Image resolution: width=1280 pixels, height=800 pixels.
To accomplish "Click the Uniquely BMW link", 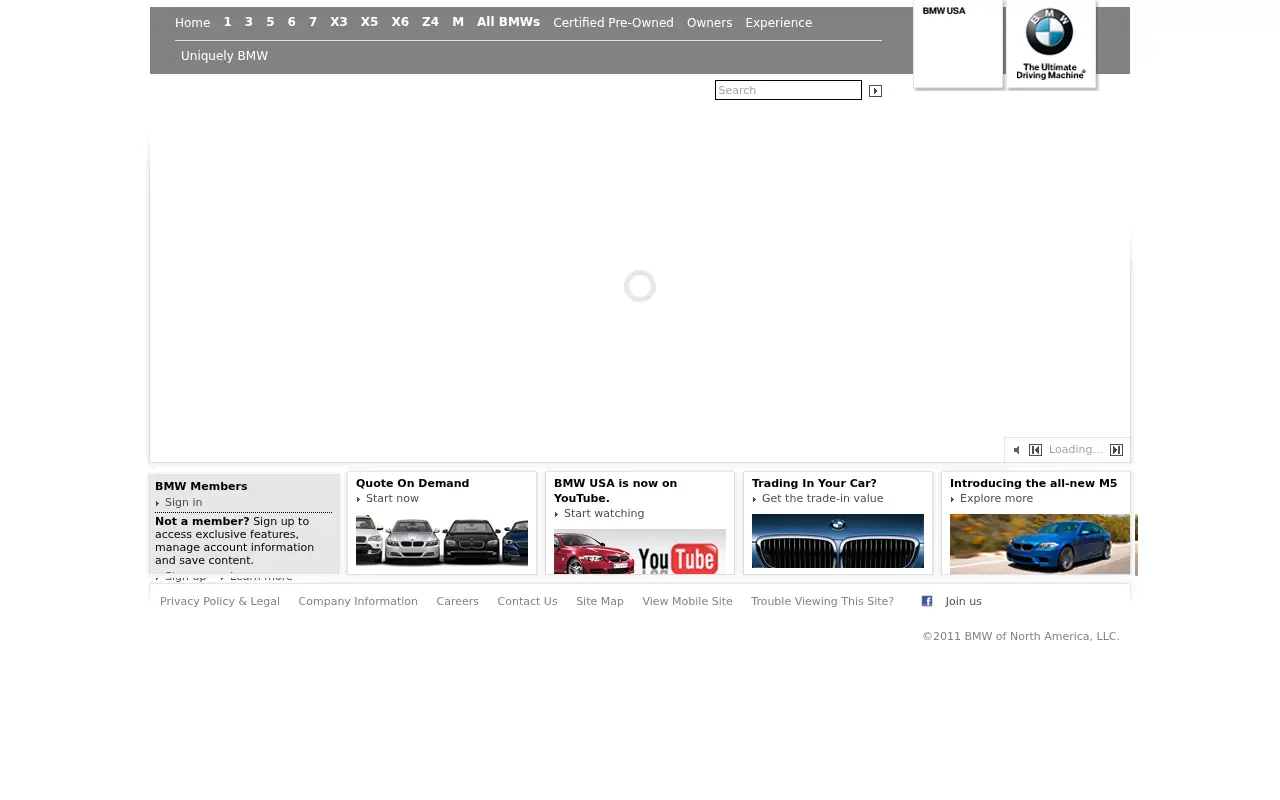I will [224, 56].
